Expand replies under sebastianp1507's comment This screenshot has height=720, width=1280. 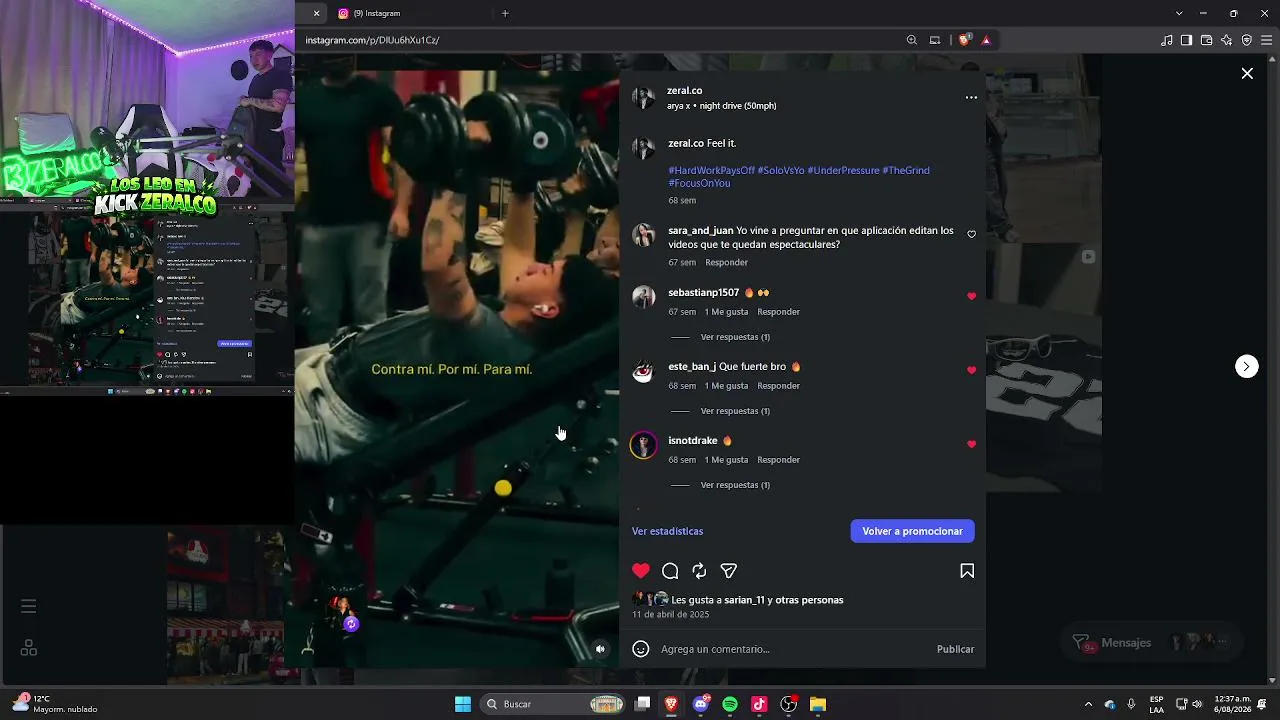[x=735, y=337]
